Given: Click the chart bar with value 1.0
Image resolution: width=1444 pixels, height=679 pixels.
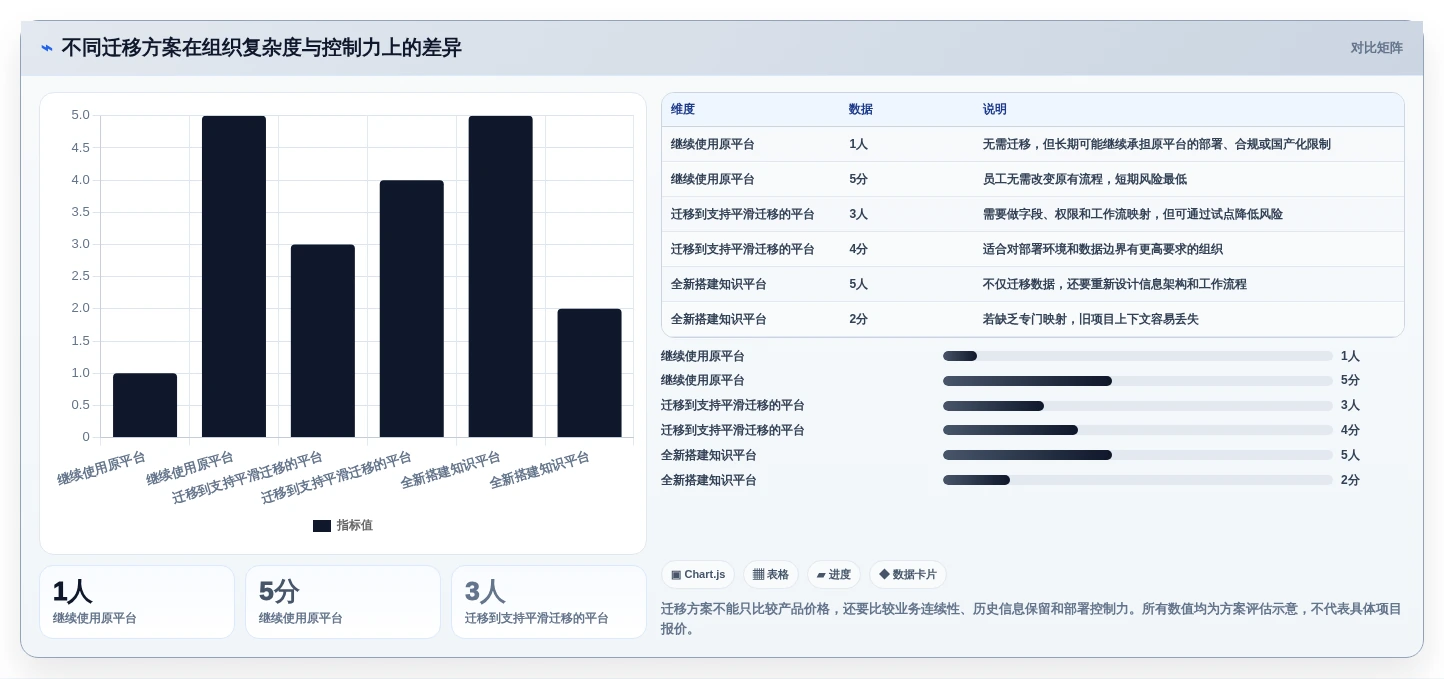Looking at the screenshot, I should coord(145,405).
